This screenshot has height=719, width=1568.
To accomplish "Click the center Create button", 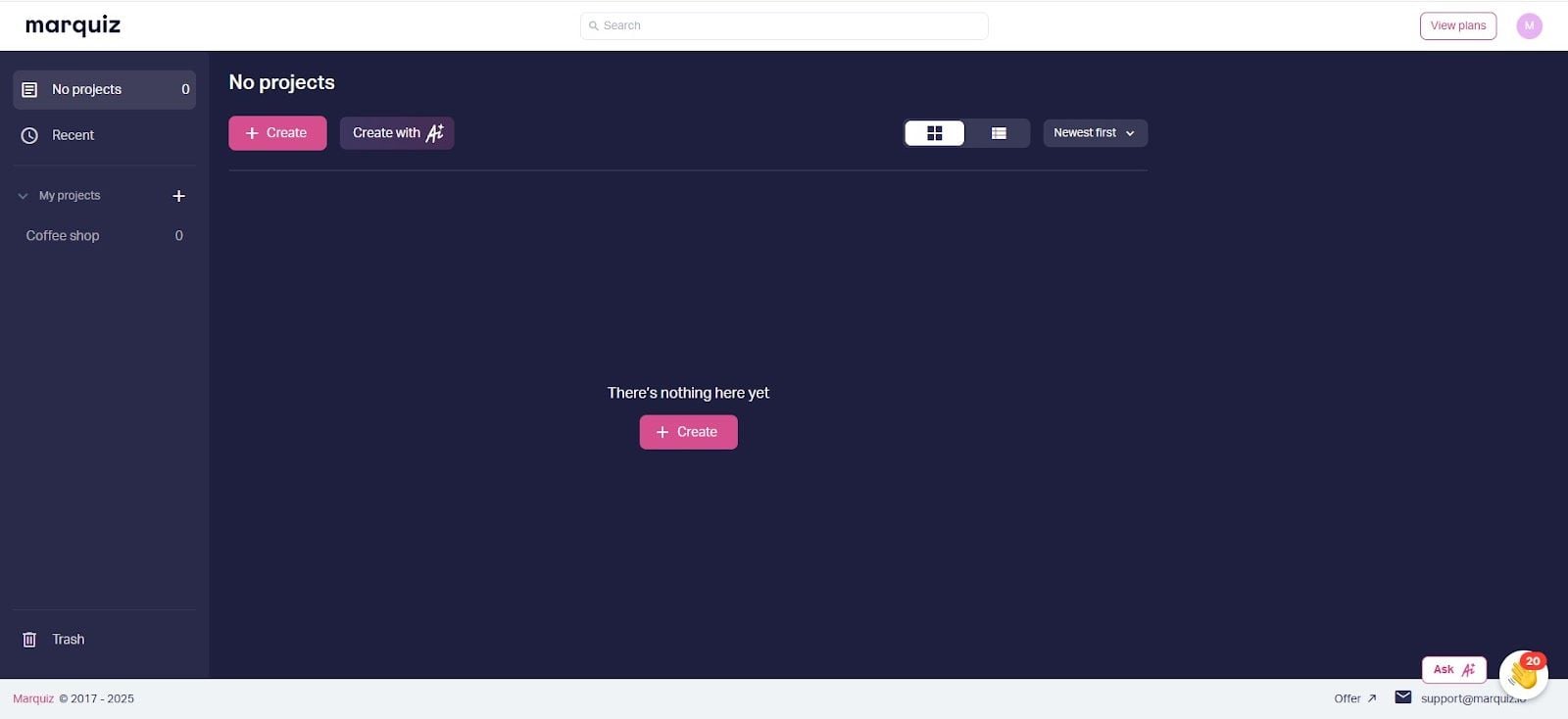I will [689, 432].
